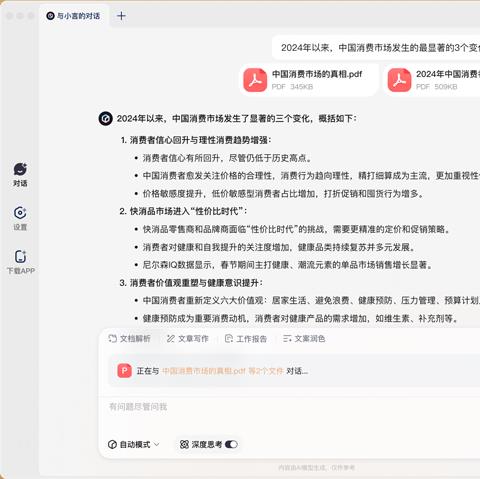The height and width of the screenshot is (479, 480).
Task: Select the 文档解析 tool
Action: coord(129,339)
